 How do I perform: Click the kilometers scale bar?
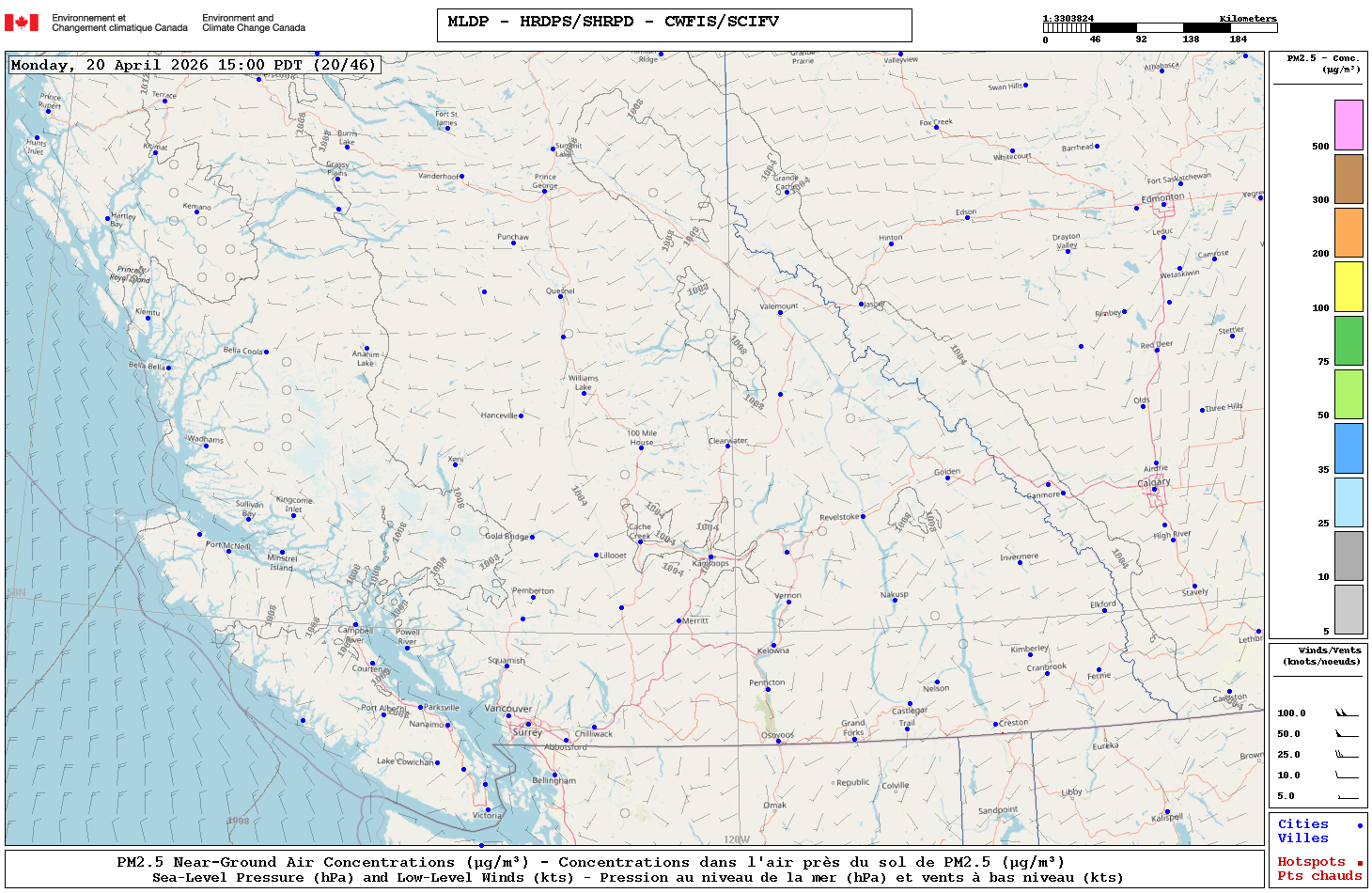click(x=1160, y=28)
